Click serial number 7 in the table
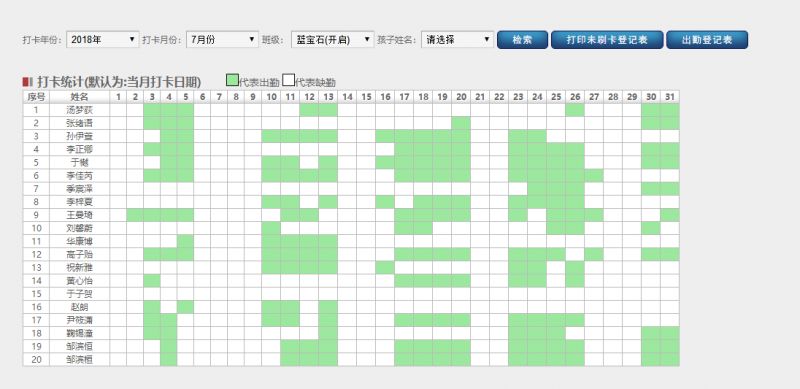Screen dimensions: 800x389 point(36,189)
